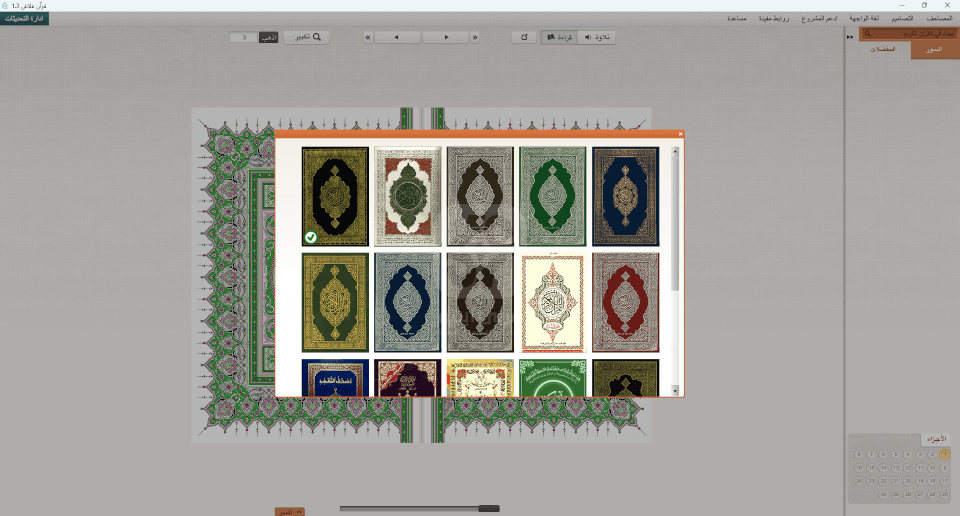Pick the blue cover with calligraphy title

pyautogui.click(x=335, y=378)
